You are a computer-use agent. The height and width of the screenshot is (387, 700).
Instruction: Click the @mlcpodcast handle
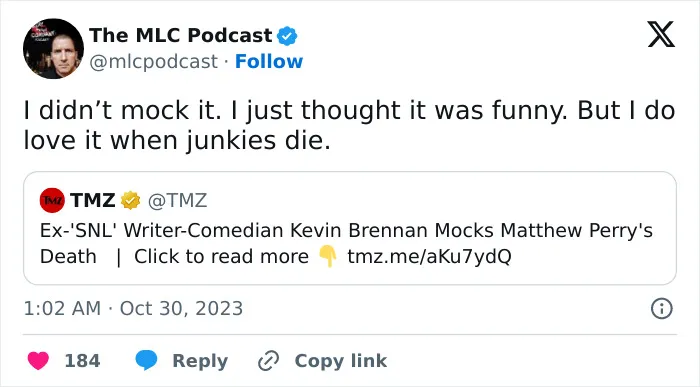154,62
